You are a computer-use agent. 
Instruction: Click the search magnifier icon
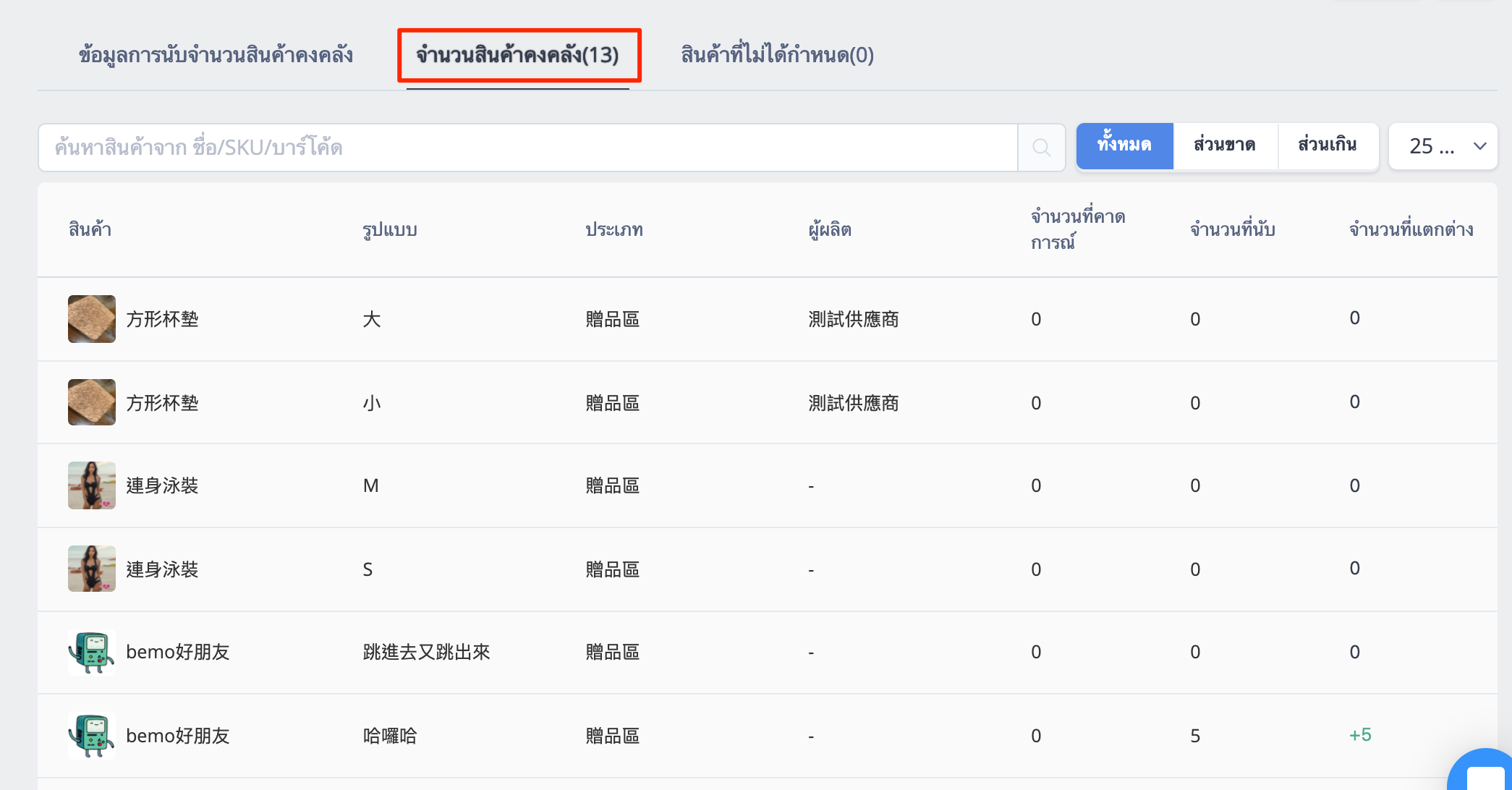coord(1041,148)
